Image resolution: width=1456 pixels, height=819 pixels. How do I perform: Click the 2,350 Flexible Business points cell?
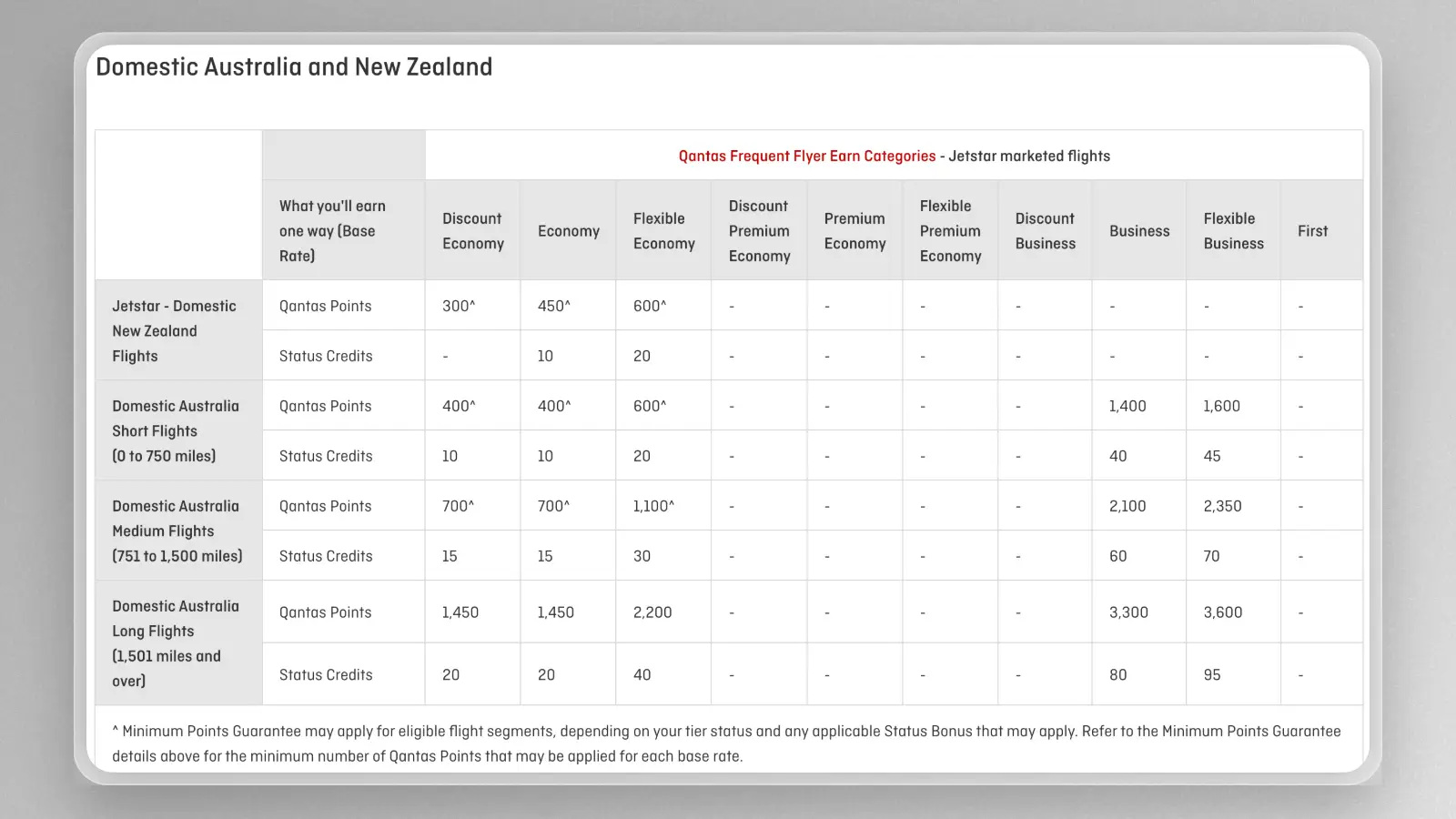[x=1233, y=506]
